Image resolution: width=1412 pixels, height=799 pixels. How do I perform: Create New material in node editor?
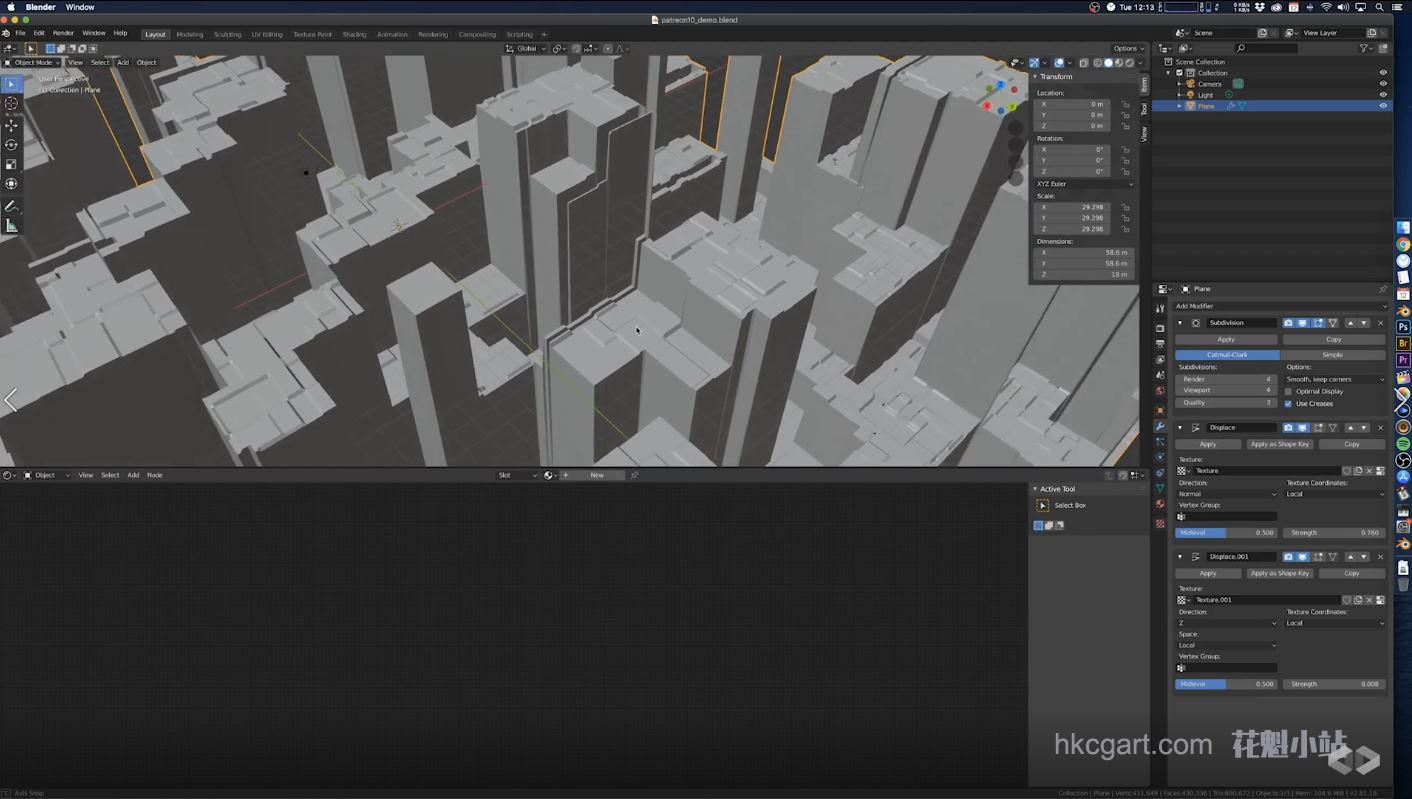tap(597, 475)
